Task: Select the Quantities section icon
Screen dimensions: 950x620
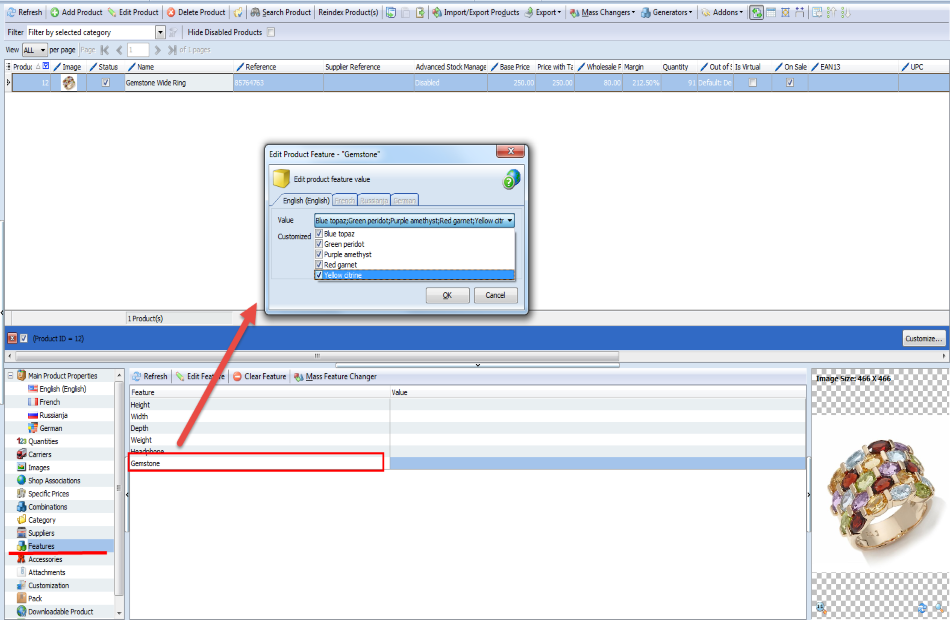Action: [22, 441]
